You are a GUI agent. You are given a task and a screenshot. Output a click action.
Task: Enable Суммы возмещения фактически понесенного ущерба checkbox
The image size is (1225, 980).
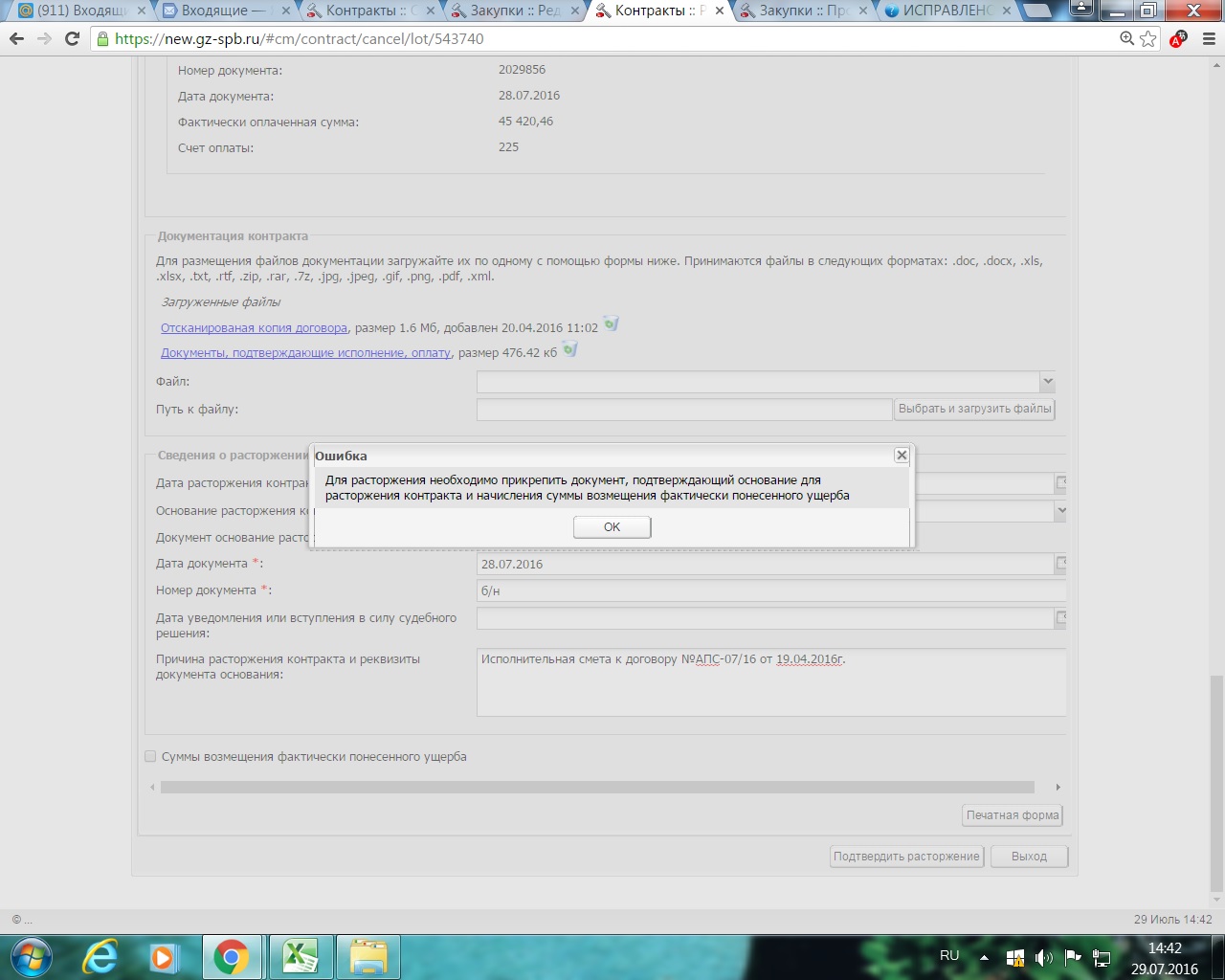coord(150,756)
